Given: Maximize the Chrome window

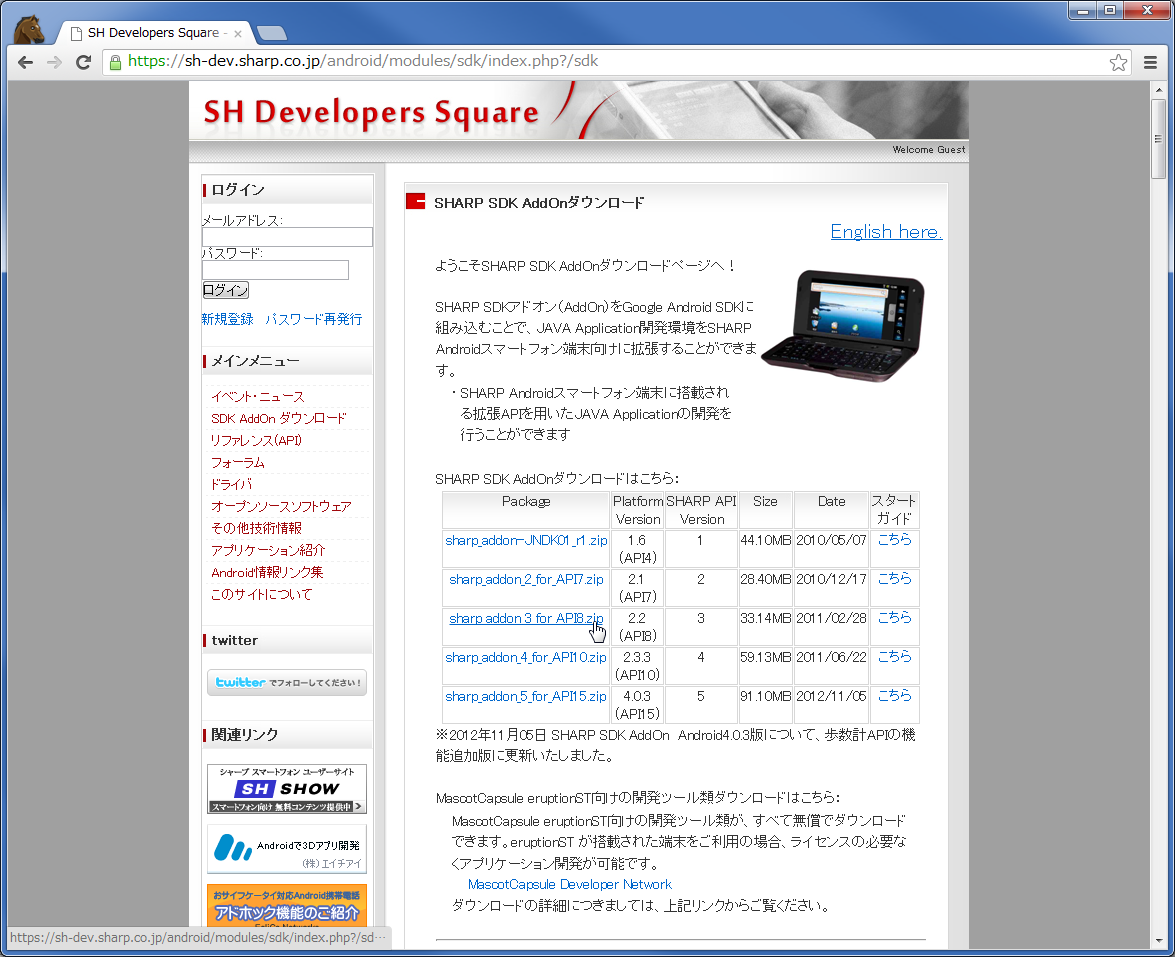Looking at the screenshot, I should 1110,10.
